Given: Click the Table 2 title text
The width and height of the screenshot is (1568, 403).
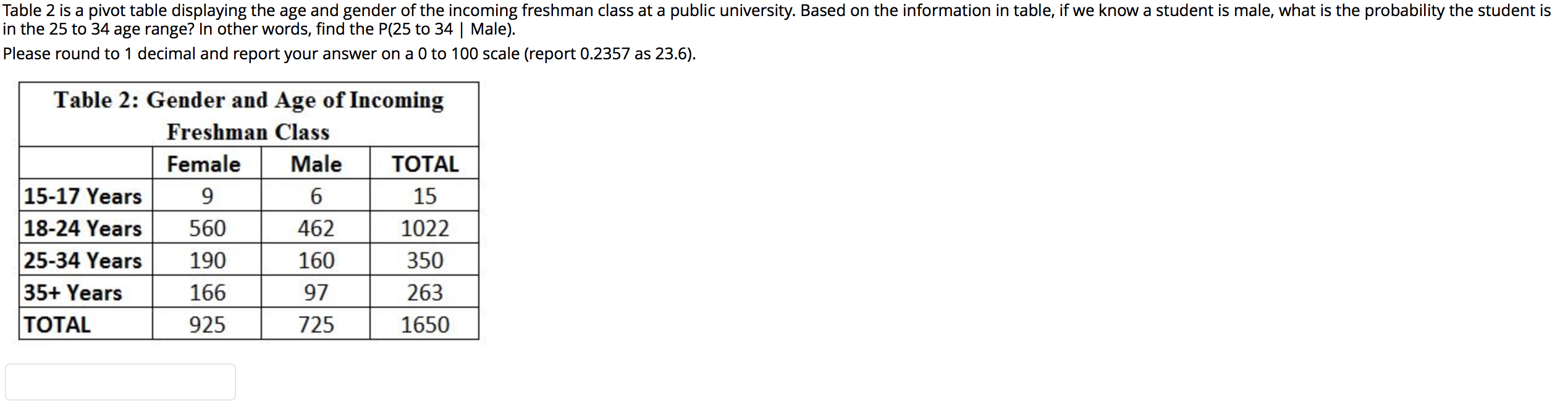Looking at the screenshot, I should 247,100.
